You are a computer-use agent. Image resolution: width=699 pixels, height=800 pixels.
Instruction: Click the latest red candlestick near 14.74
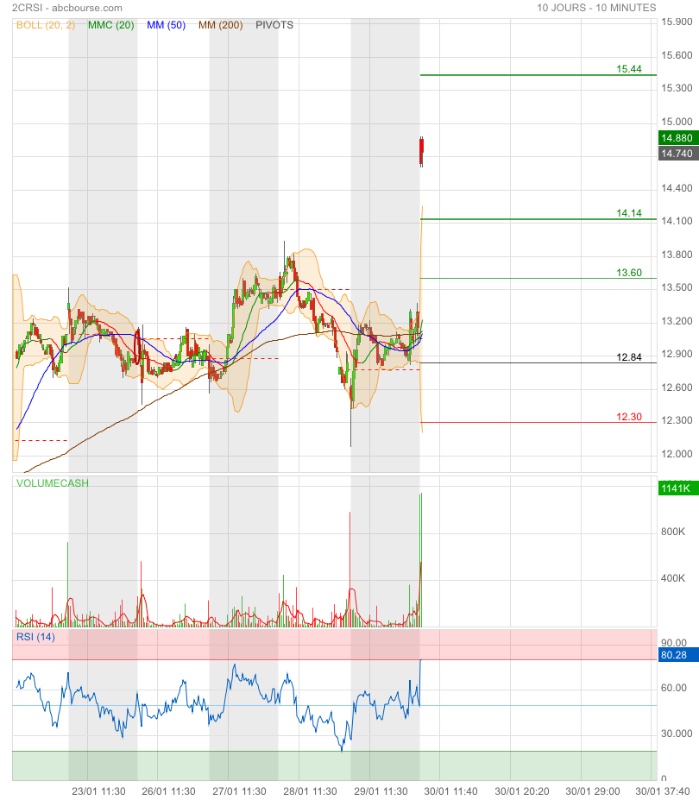[422, 151]
